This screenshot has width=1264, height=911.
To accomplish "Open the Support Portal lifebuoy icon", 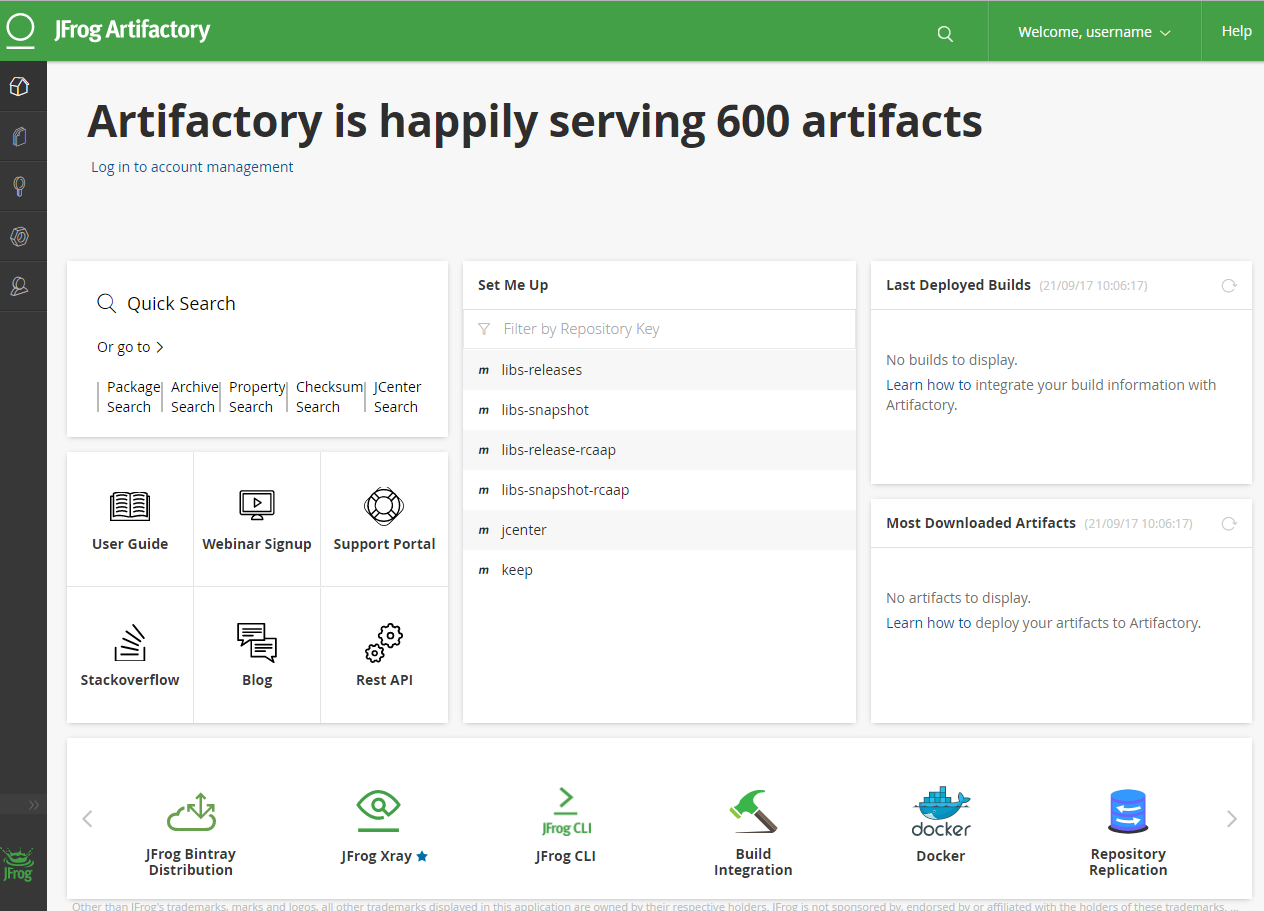I will pos(384,507).
